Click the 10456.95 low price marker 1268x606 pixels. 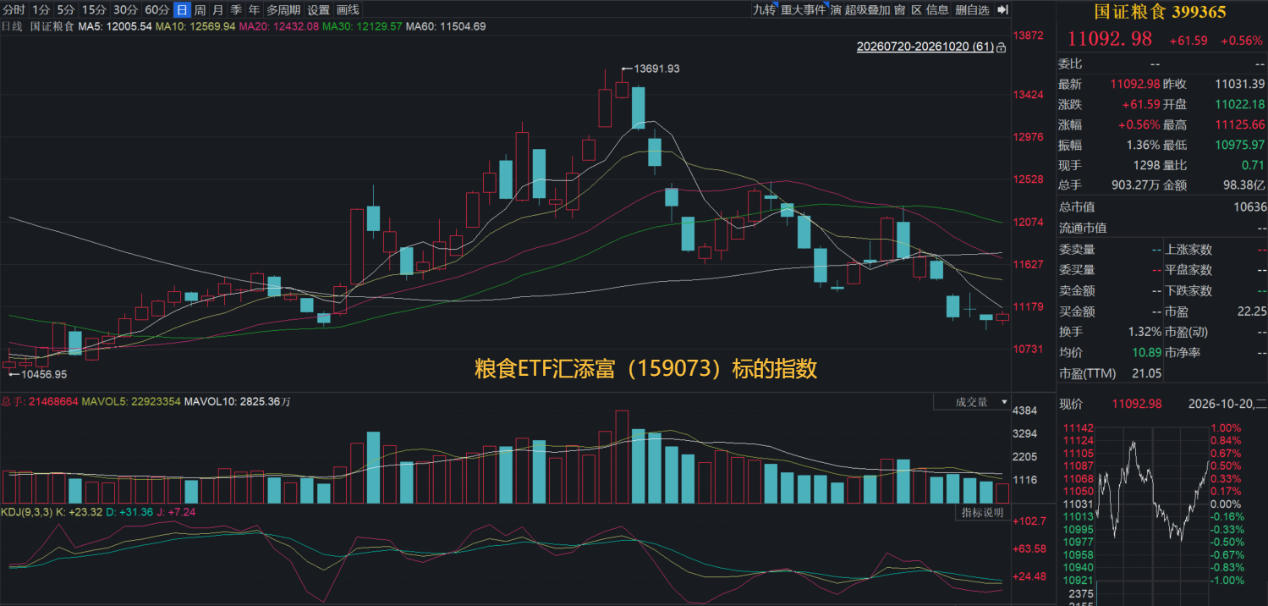[x=44, y=374]
